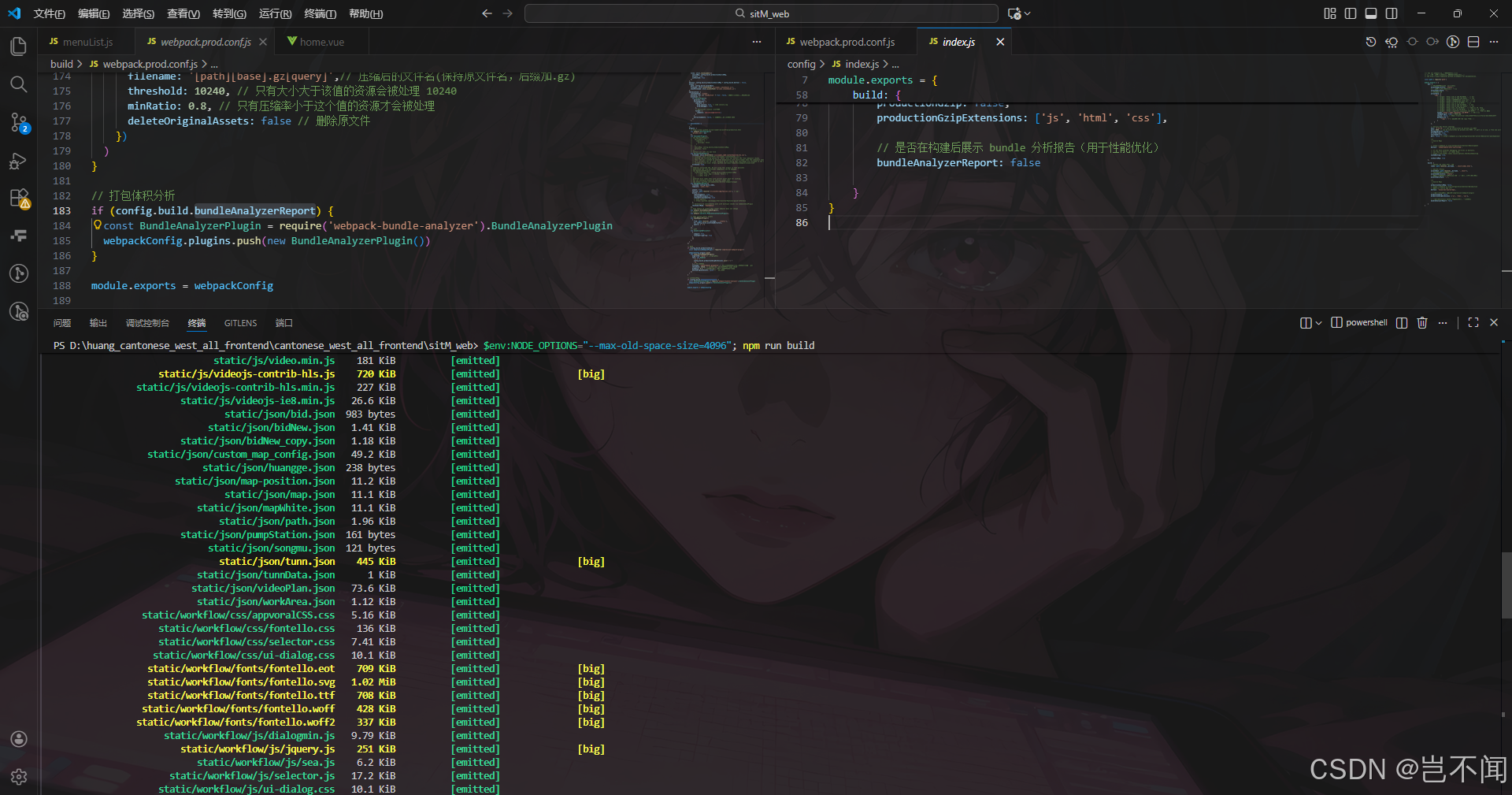This screenshot has height=795, width=1512.
Task: Open the Source Control view
Action: point(19,123)
